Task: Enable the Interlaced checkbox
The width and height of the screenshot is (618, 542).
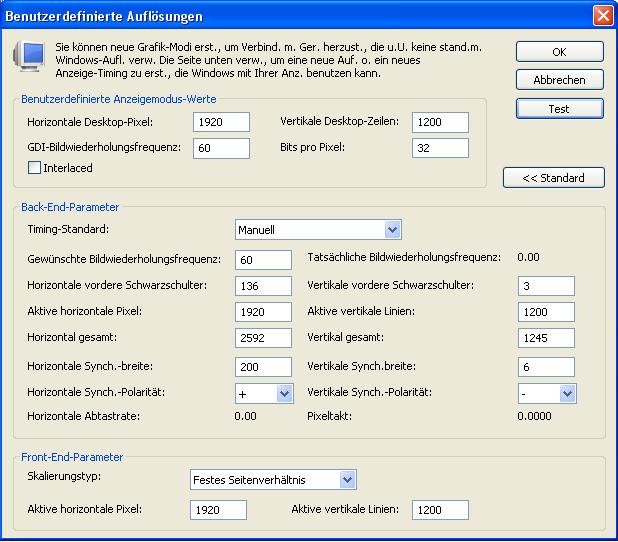Action: [35, 168]
